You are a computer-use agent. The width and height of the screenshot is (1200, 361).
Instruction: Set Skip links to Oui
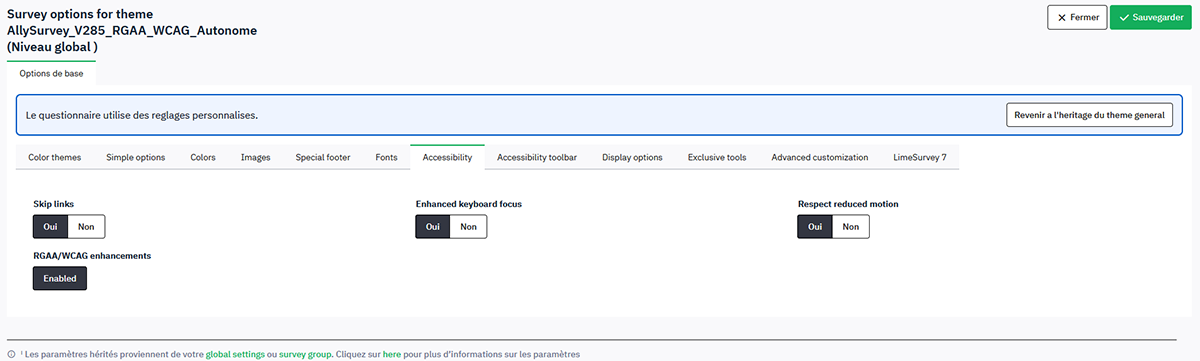pyautogui.click(x=50, y=227)
